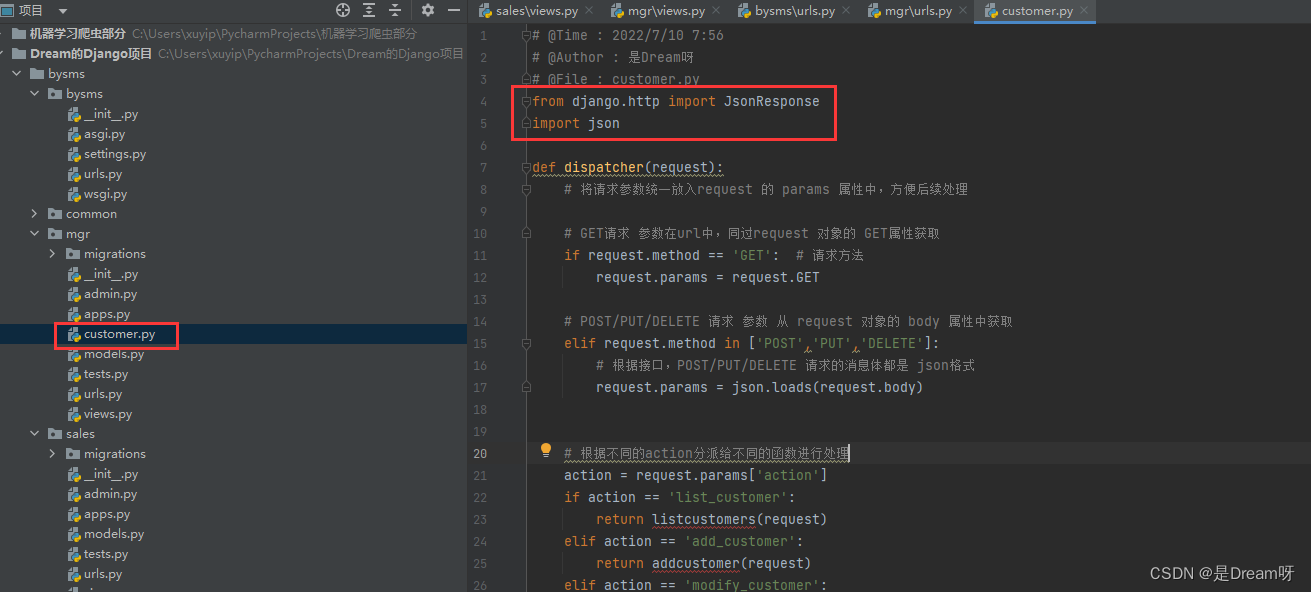The image size is (1311, 592).
Task: Fold the header comment at line 1
Action: [526, 35]
